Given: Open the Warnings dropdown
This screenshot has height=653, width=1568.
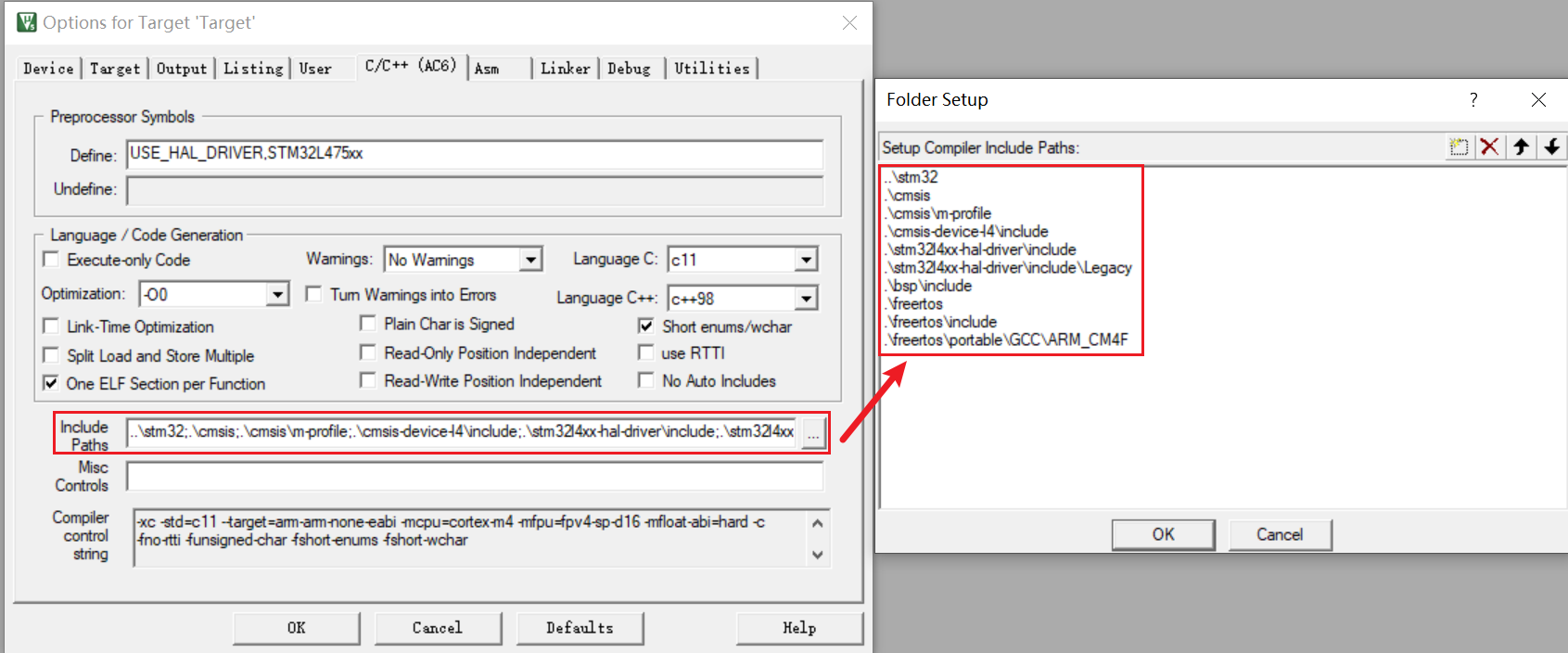Looking at the screenshot, I should (531, 260).
